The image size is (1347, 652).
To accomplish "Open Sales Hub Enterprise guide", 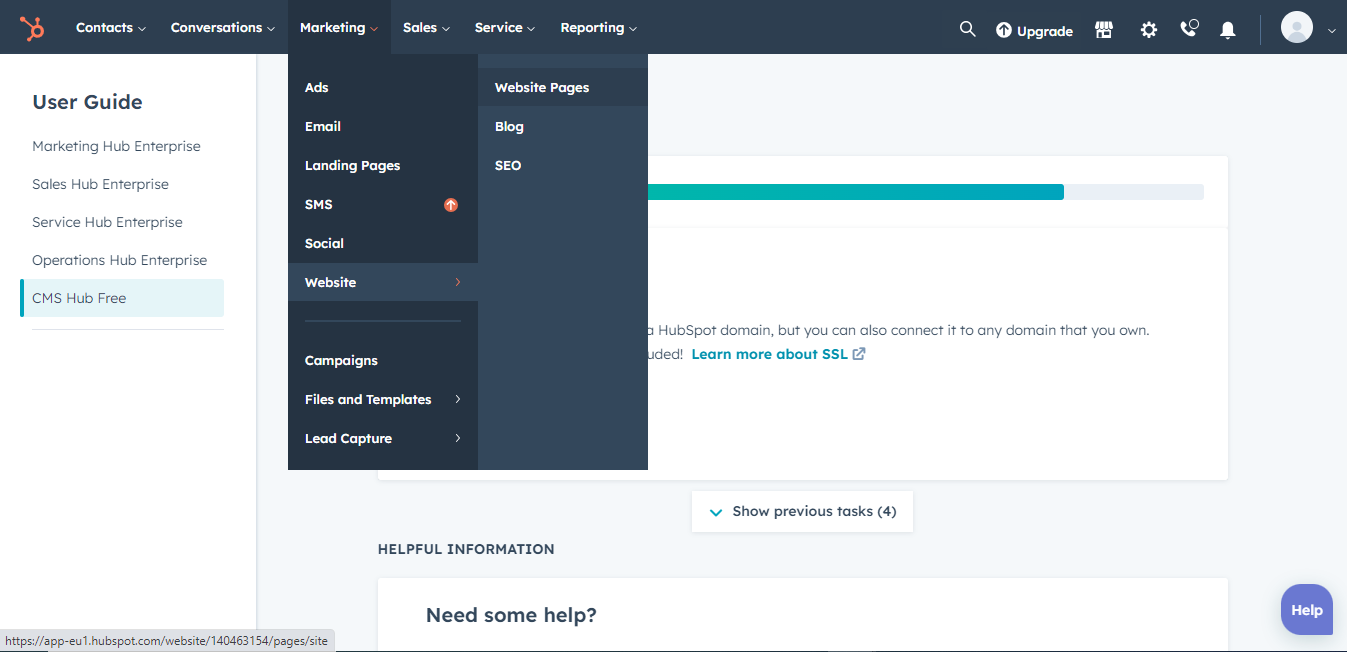I will pos(100,184).
